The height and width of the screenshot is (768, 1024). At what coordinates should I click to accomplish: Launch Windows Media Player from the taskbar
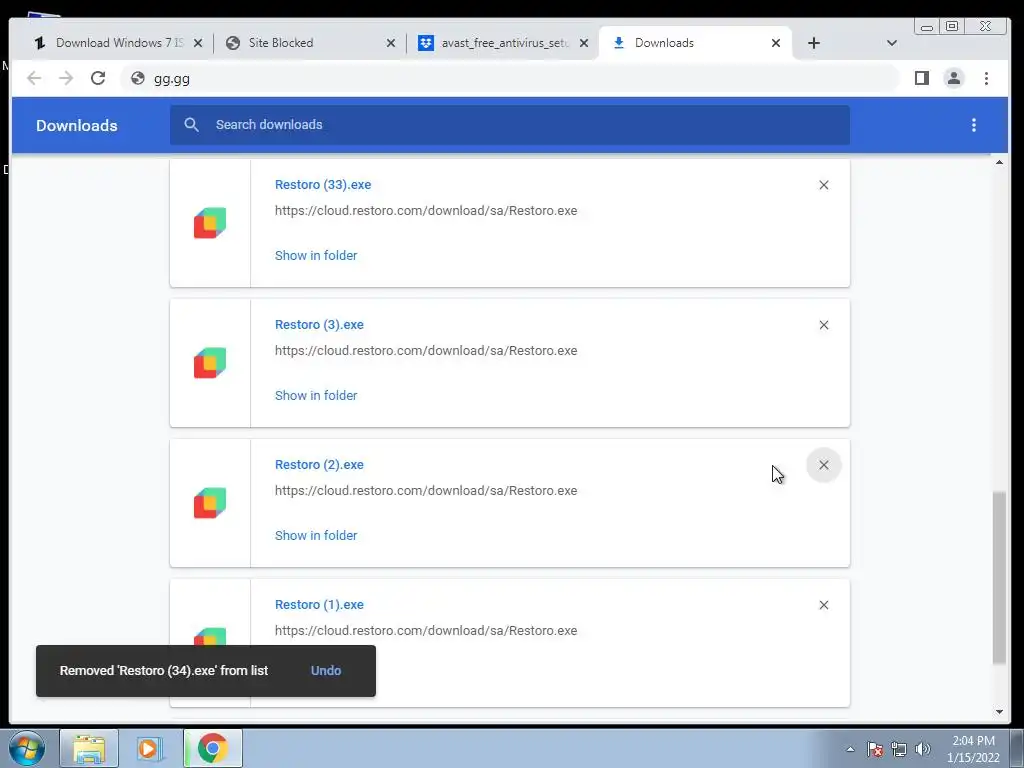(x=149, y=748)
